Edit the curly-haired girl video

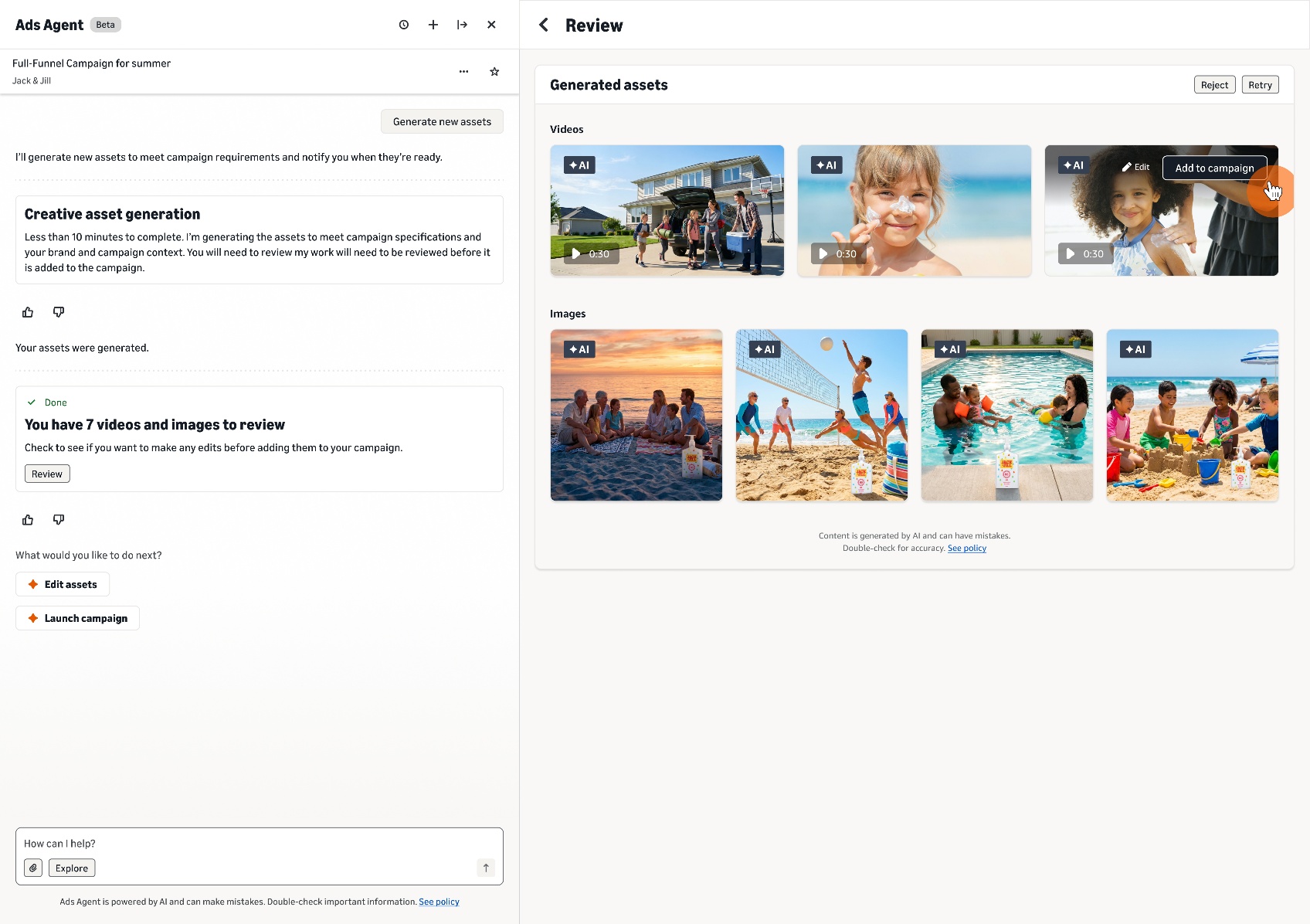coord(1136,168)
